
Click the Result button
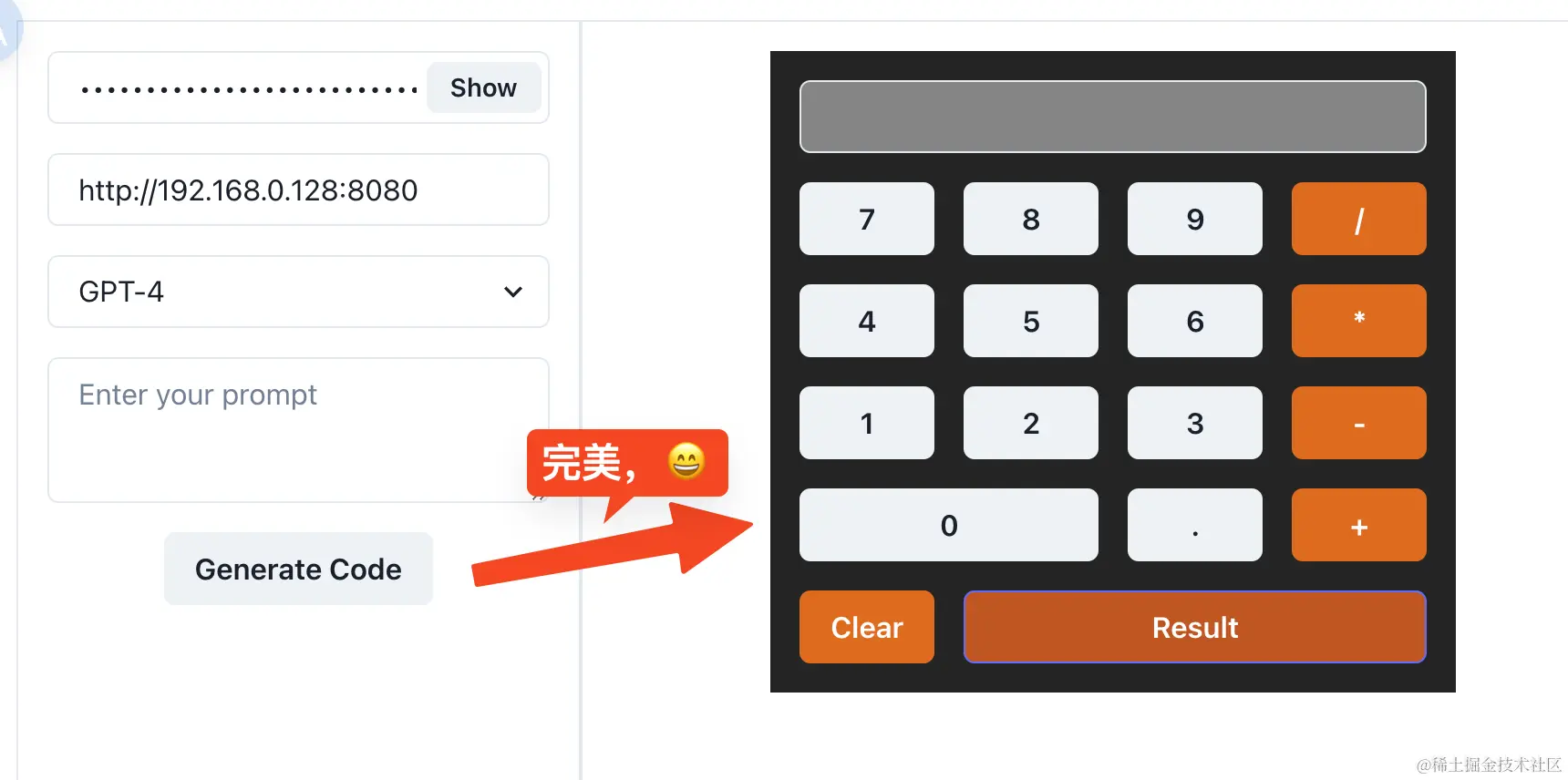[x=1194, y=627]
